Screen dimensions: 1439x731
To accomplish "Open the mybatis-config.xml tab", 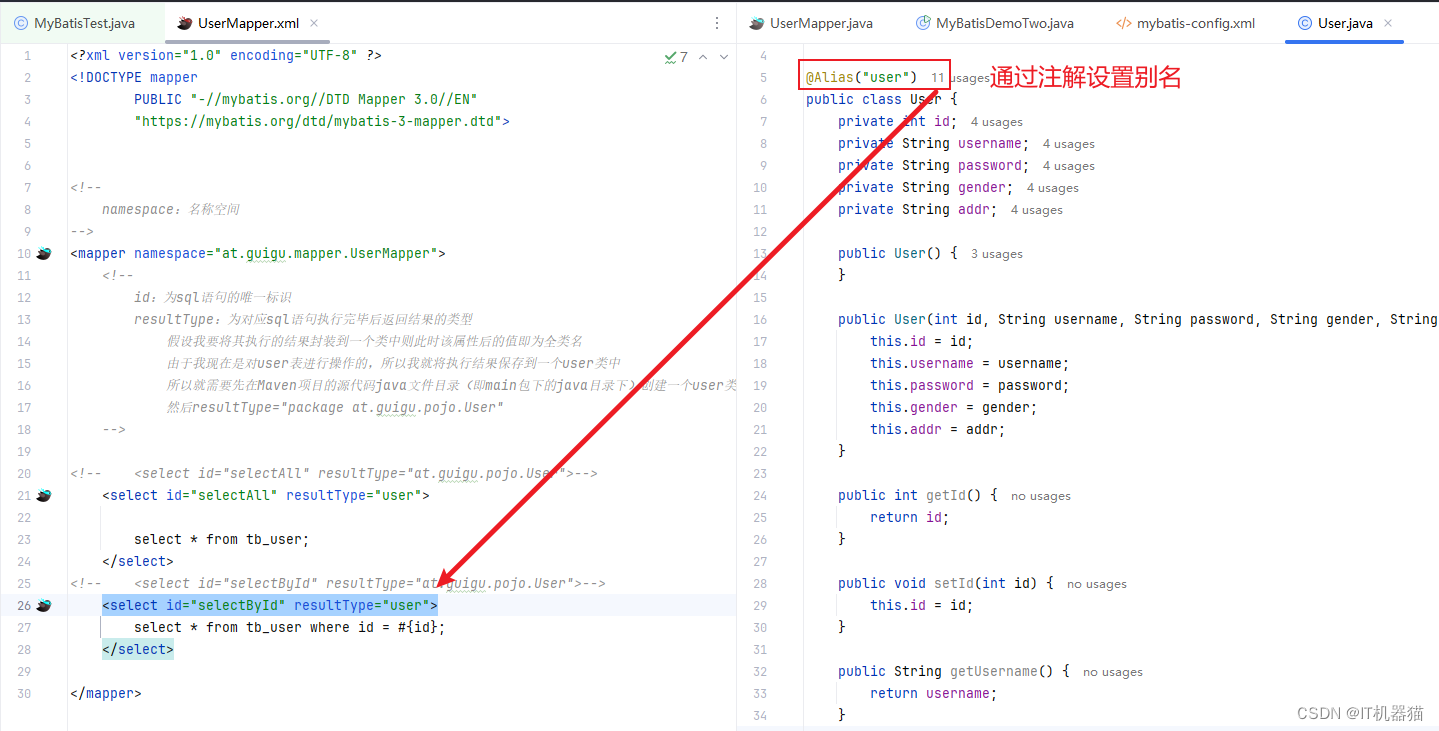I will click(x=1196, y=23).
